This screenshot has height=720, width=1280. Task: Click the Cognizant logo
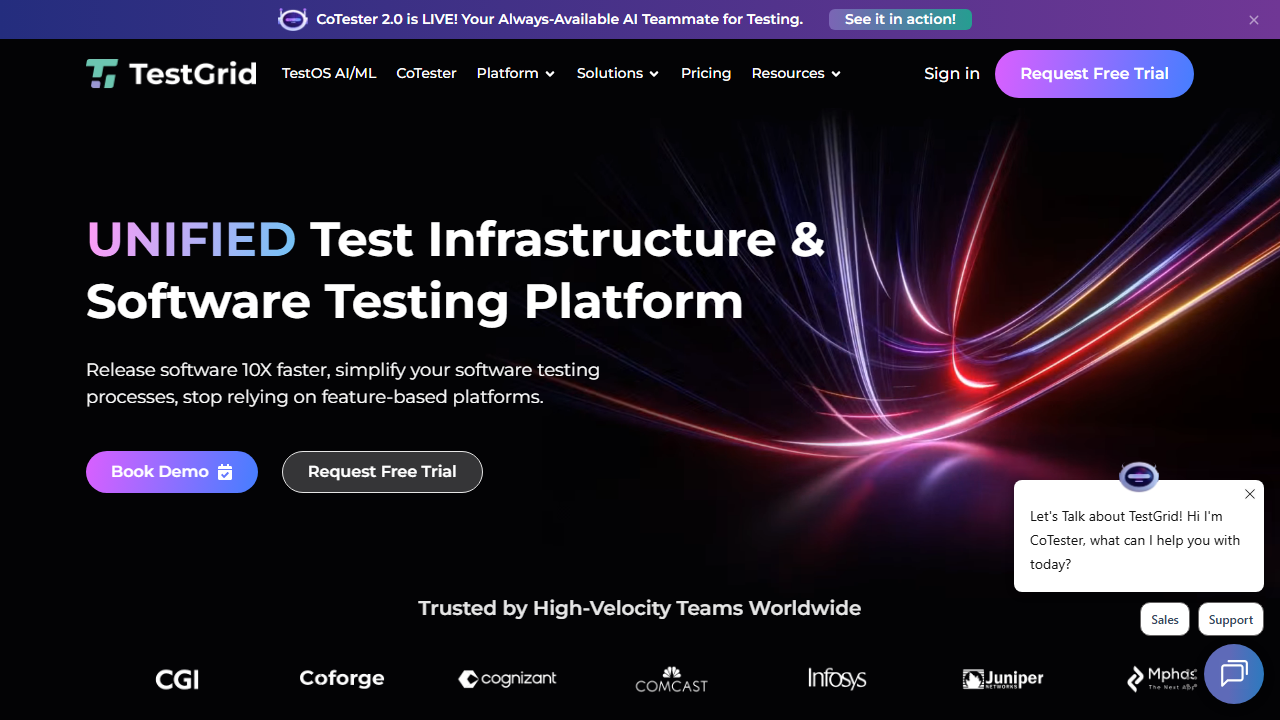click(508, 679)
